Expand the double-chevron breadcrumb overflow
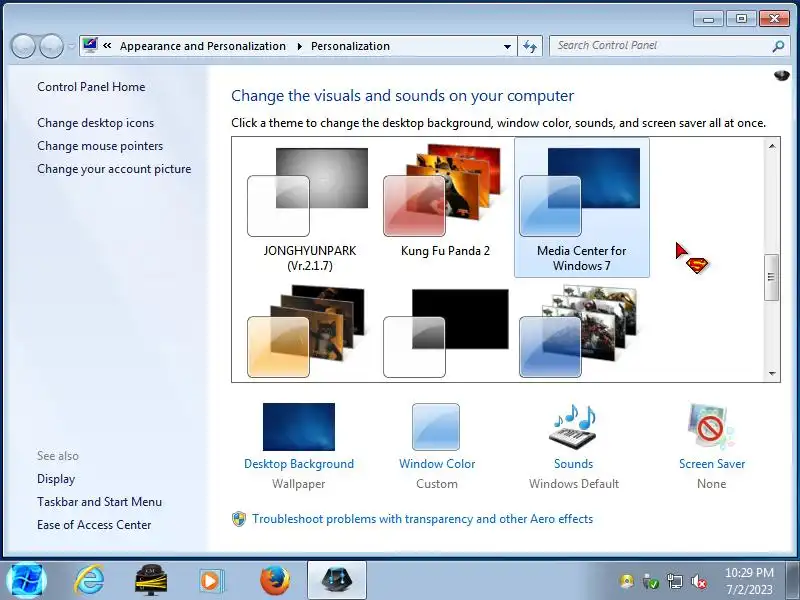The width and height of the screenshot is (800, 600). [x=107, y=46]
